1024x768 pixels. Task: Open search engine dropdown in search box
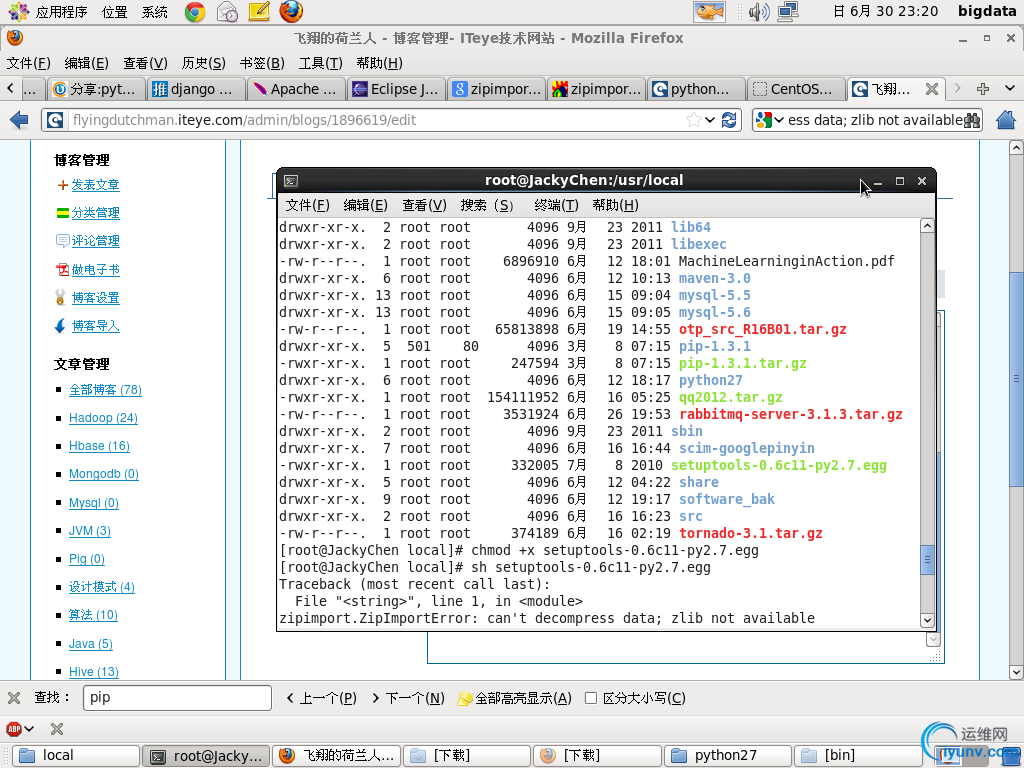(x=768, y=120)
